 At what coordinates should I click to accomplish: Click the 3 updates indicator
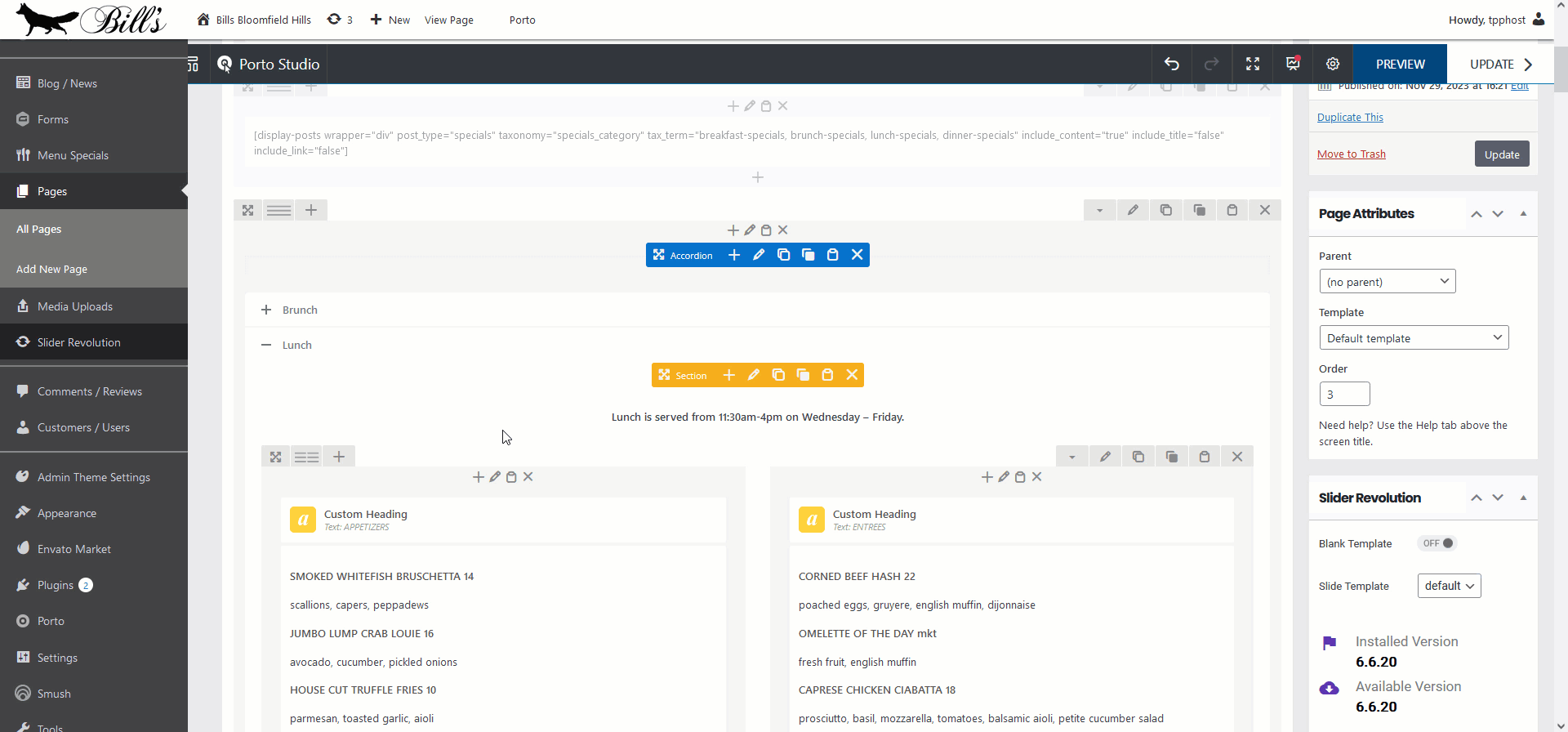click(340, 20)
